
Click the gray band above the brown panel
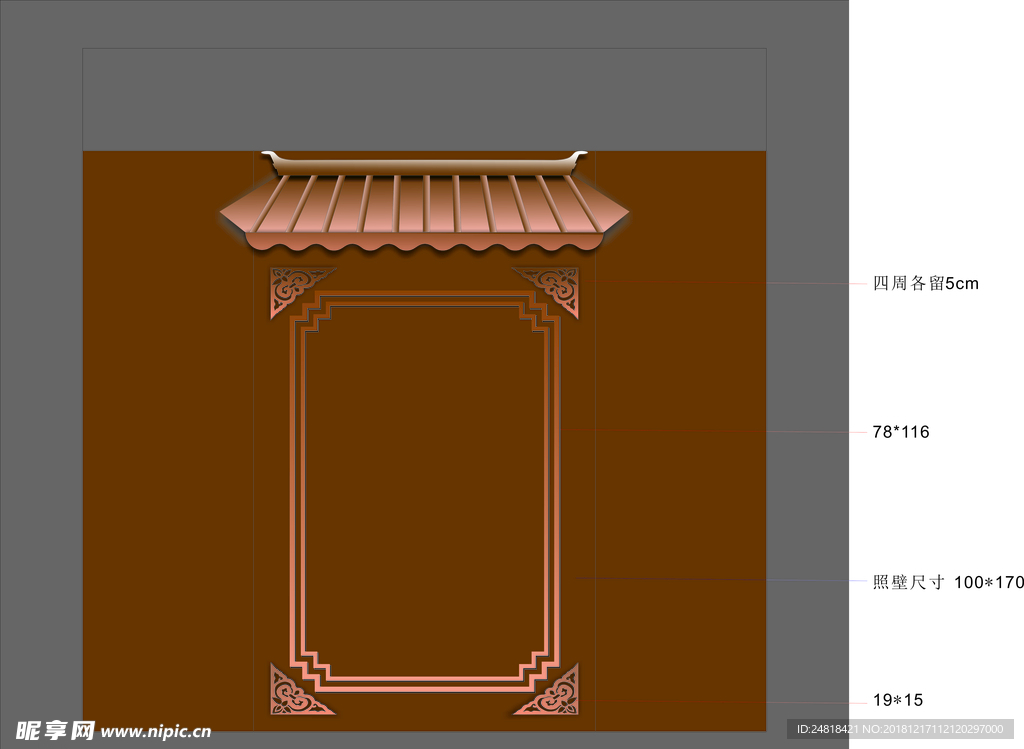(424, 100)
